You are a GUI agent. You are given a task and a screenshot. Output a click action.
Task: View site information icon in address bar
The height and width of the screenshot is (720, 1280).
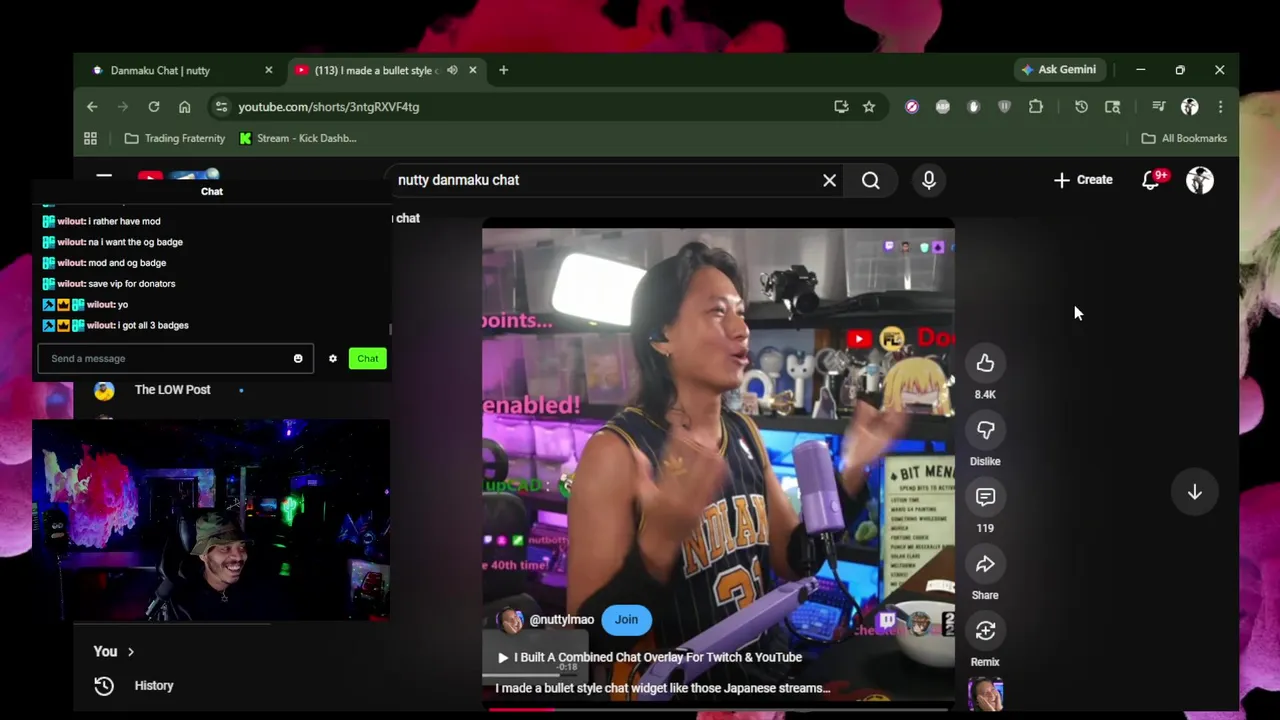point(221,106)
